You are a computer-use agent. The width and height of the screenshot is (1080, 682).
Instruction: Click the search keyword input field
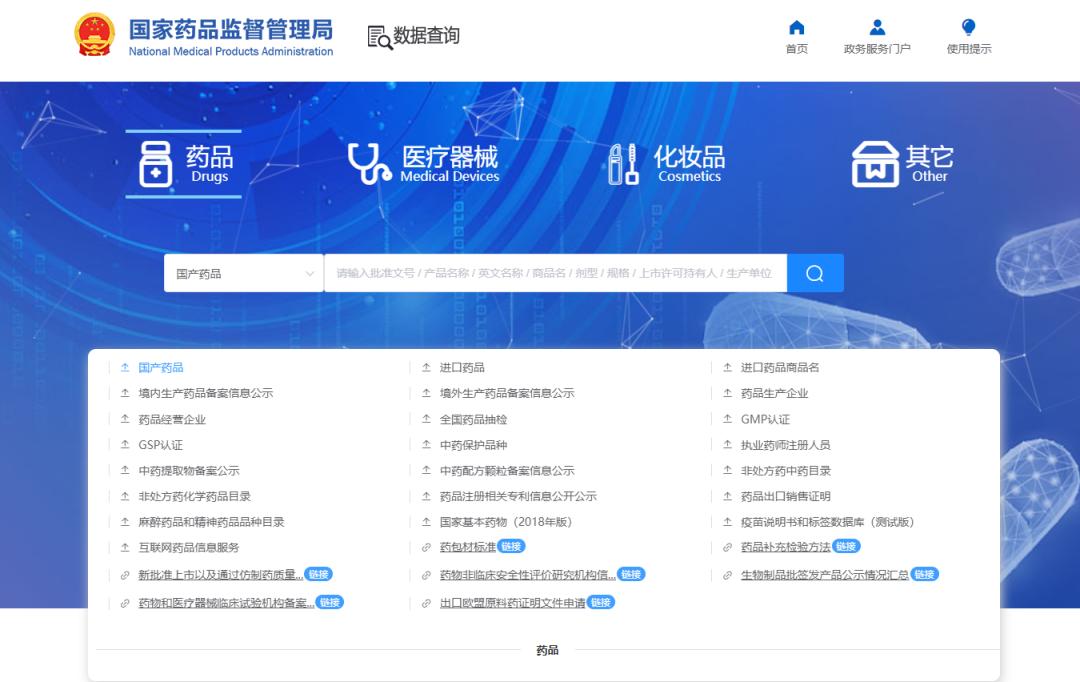coord(554,273)
